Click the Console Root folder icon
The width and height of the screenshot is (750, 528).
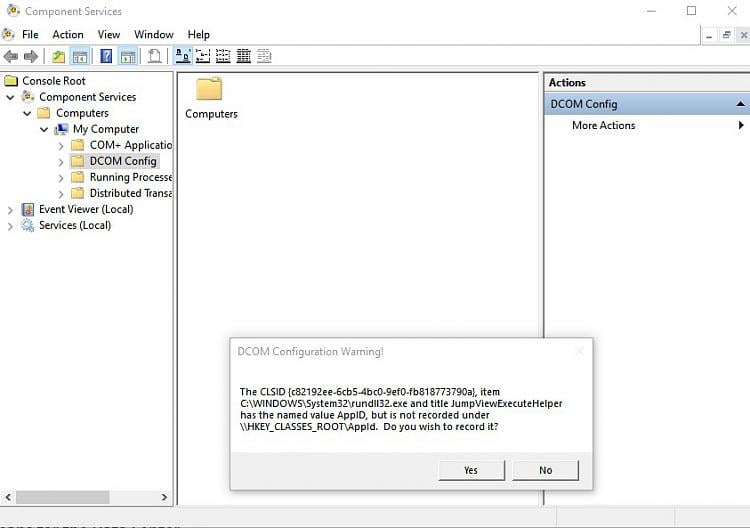[11, 81]
